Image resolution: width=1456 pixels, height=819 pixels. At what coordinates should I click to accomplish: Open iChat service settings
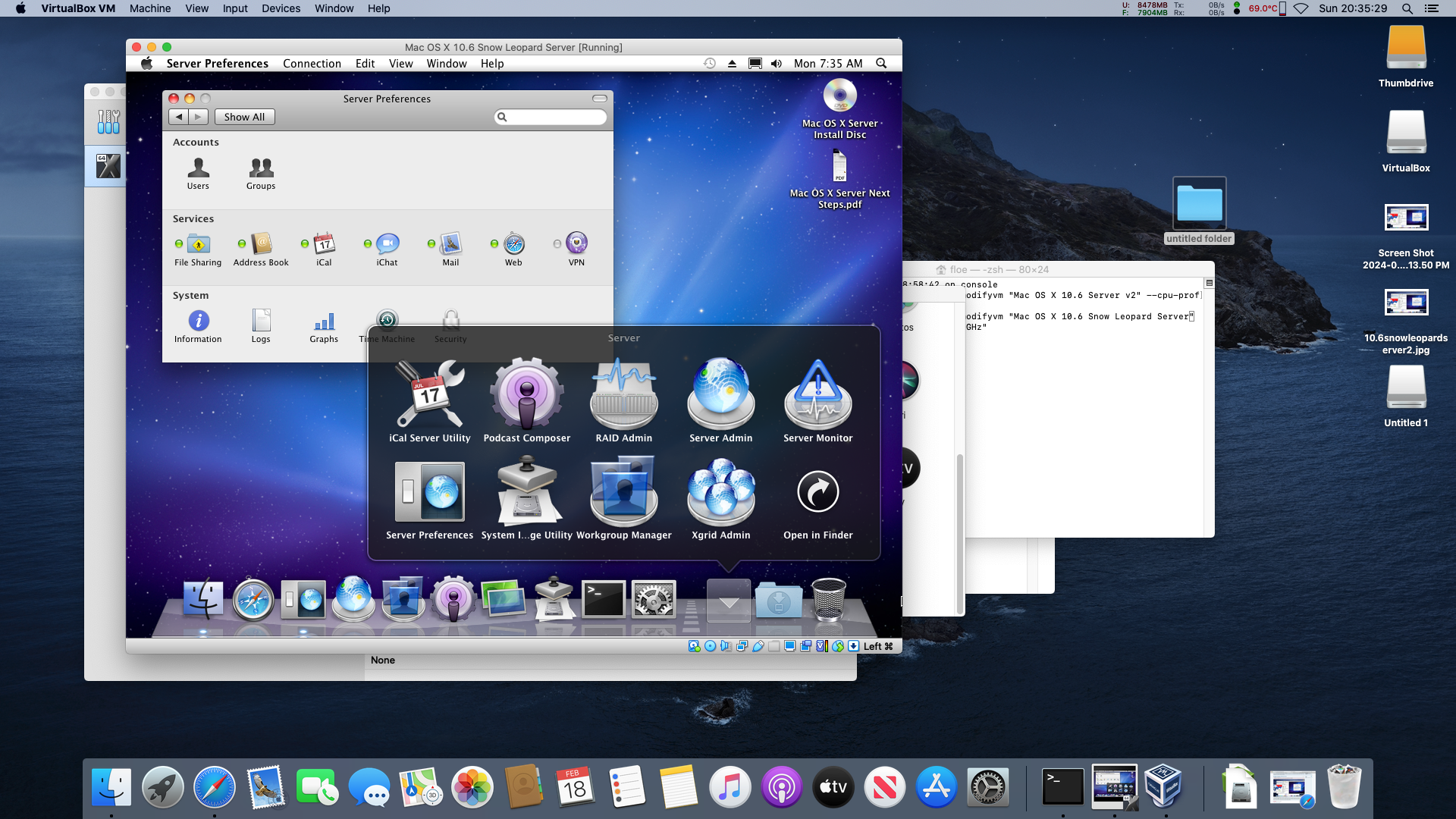pyautogui.click(x=387, y=249)
